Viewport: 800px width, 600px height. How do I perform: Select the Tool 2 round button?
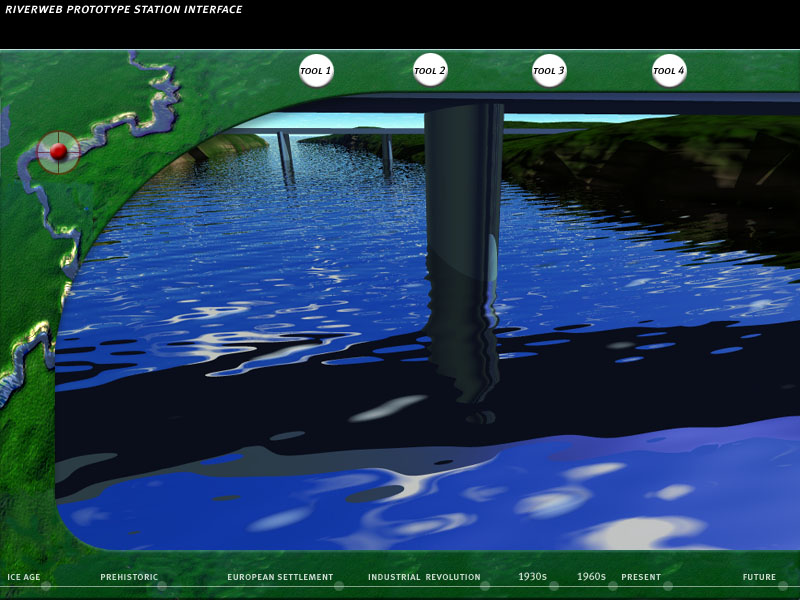430,70
